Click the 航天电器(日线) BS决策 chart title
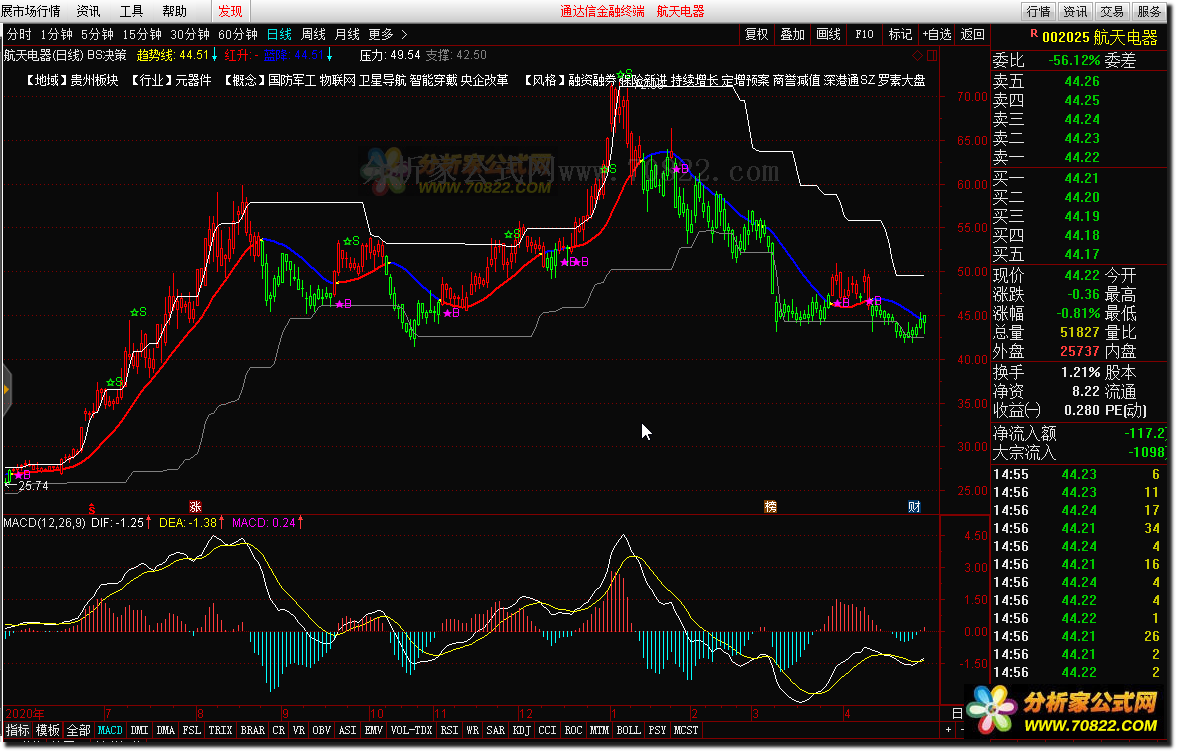Screen dimensions: 1177x751 [x=65, y=56]
